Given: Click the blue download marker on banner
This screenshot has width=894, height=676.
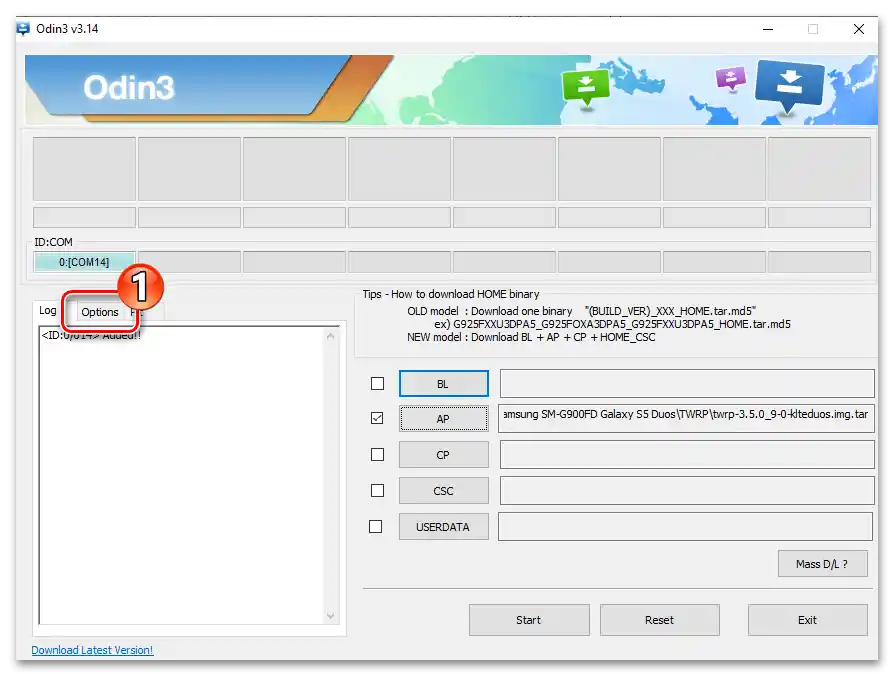Looking at the screenshot, I should (x=790, y=85).
